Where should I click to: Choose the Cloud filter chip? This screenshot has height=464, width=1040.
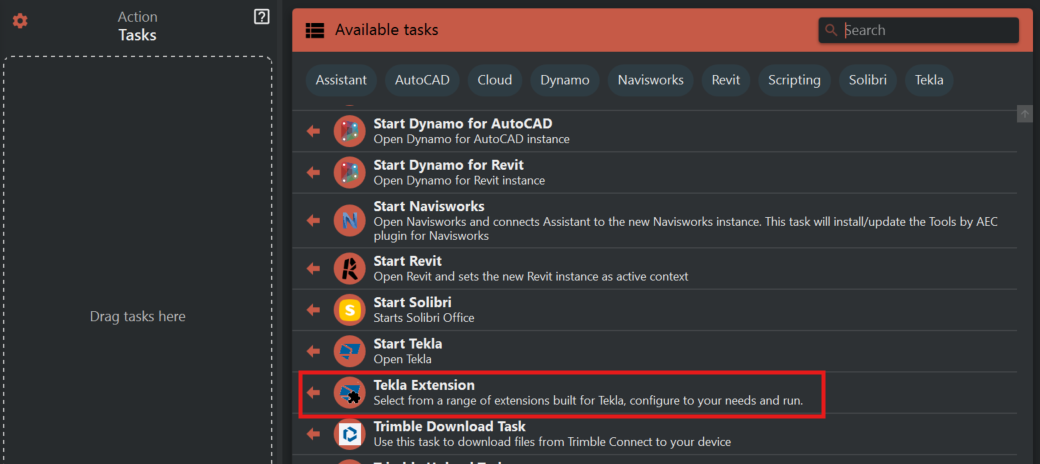495,80
